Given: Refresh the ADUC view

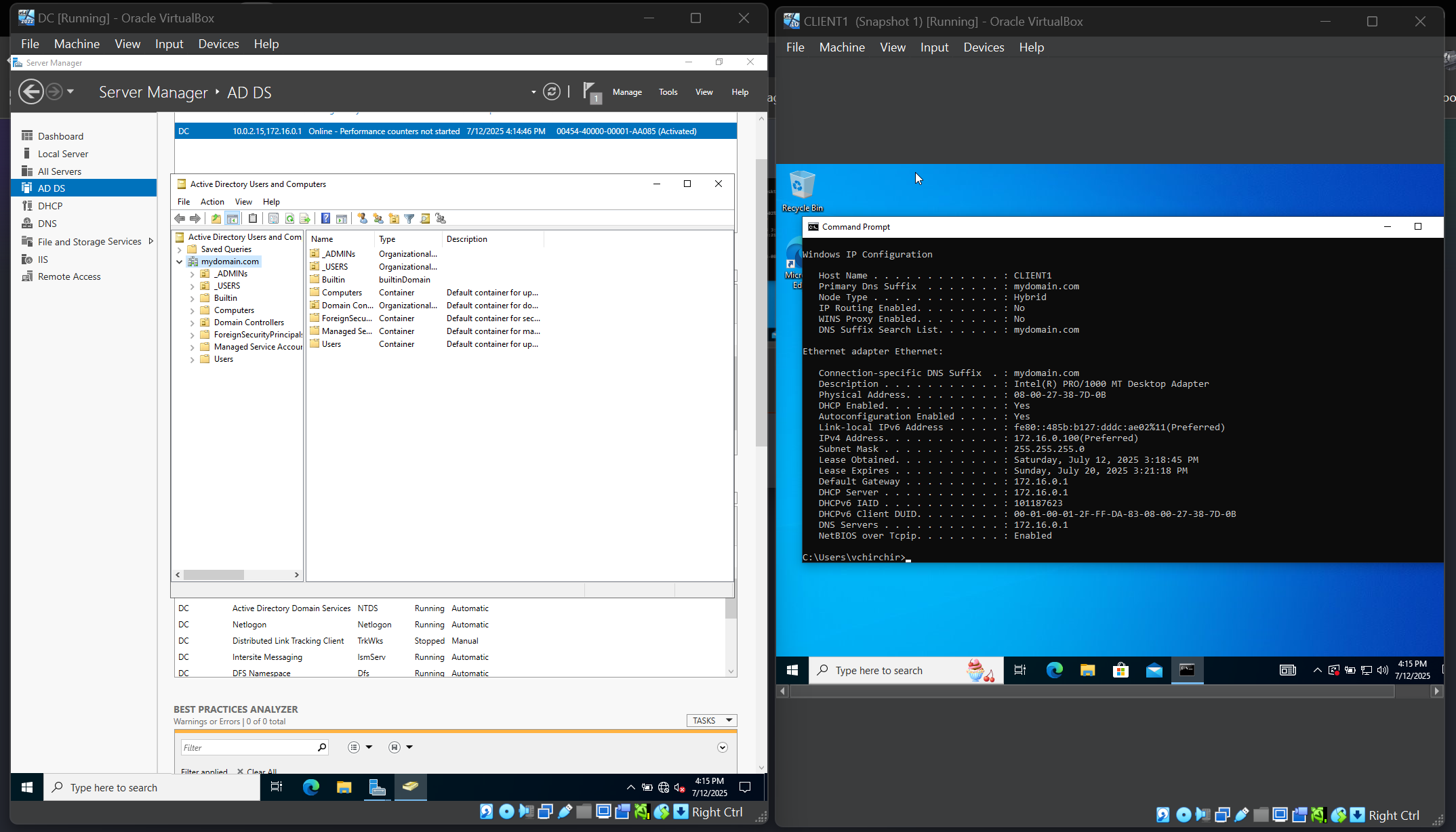Looking at the screenshot, I should (x=289, y=218).
